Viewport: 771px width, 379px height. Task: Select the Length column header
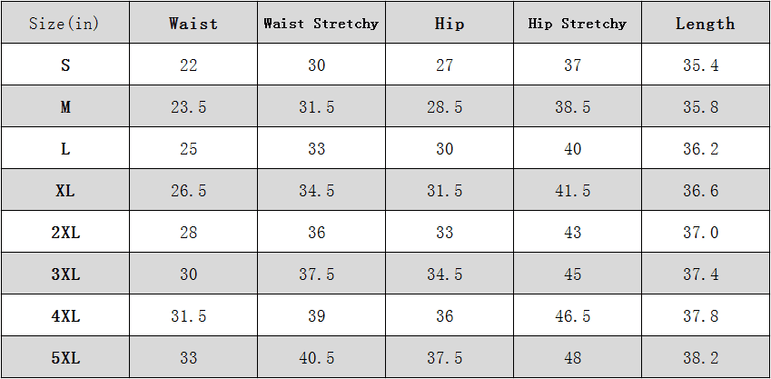coord(705,23)
